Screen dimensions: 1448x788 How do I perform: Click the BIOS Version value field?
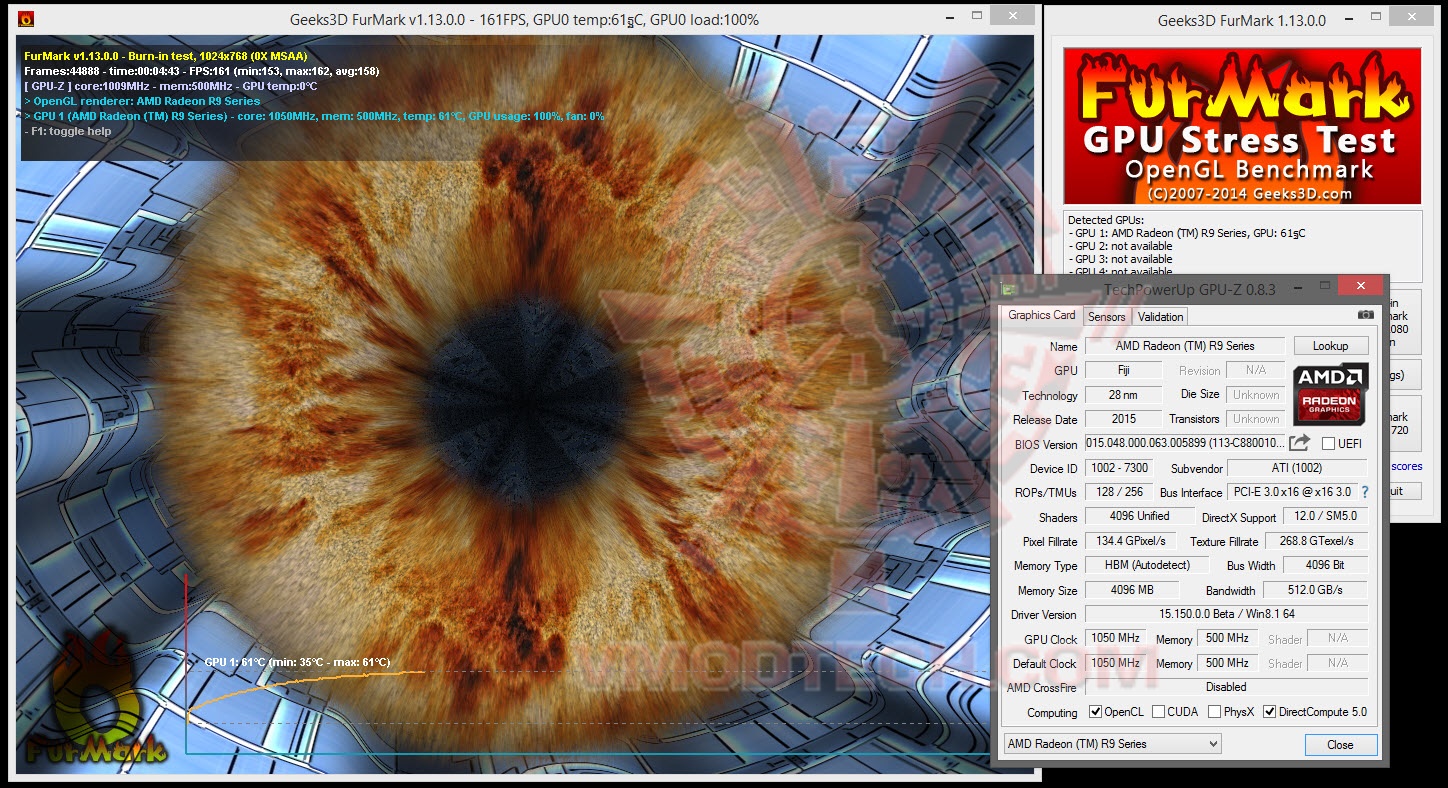(1185, 443)
